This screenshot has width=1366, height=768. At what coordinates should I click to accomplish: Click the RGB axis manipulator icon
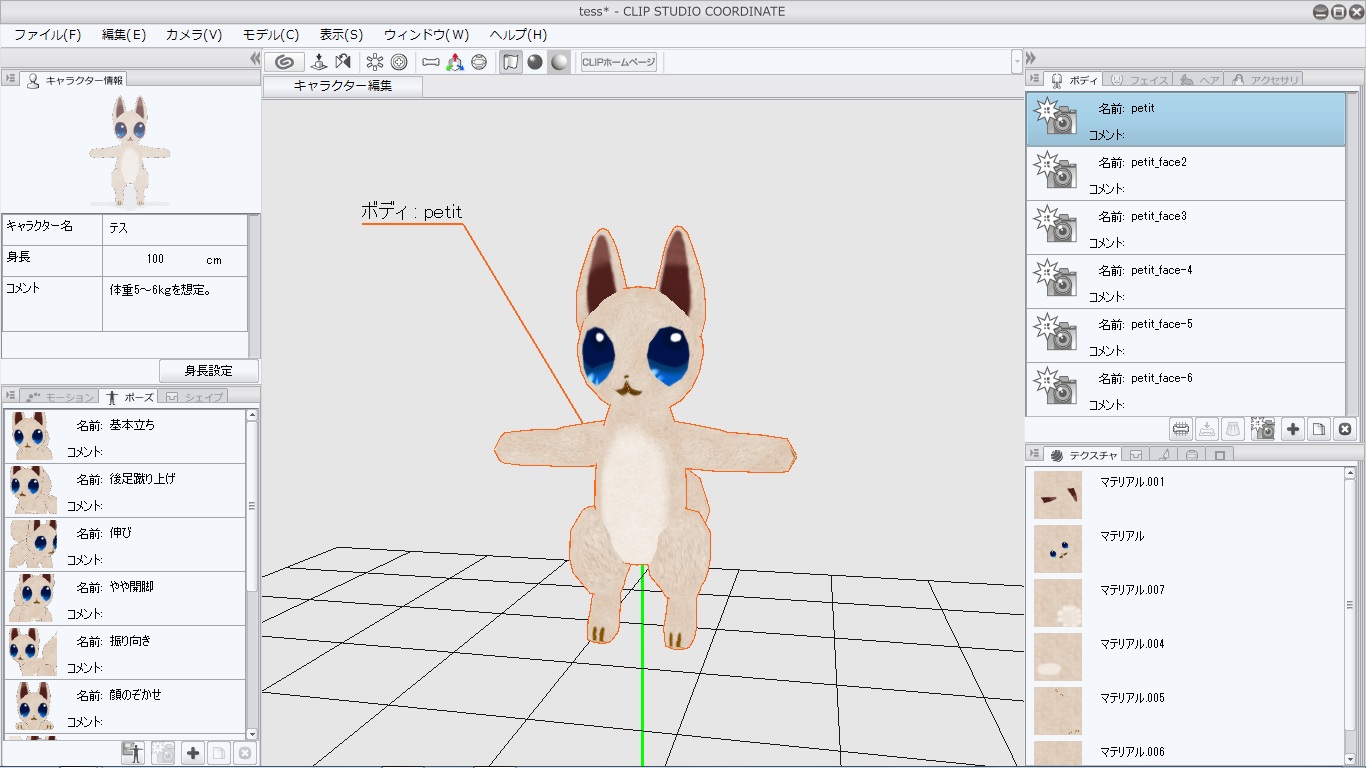click(x=455, y=62)
